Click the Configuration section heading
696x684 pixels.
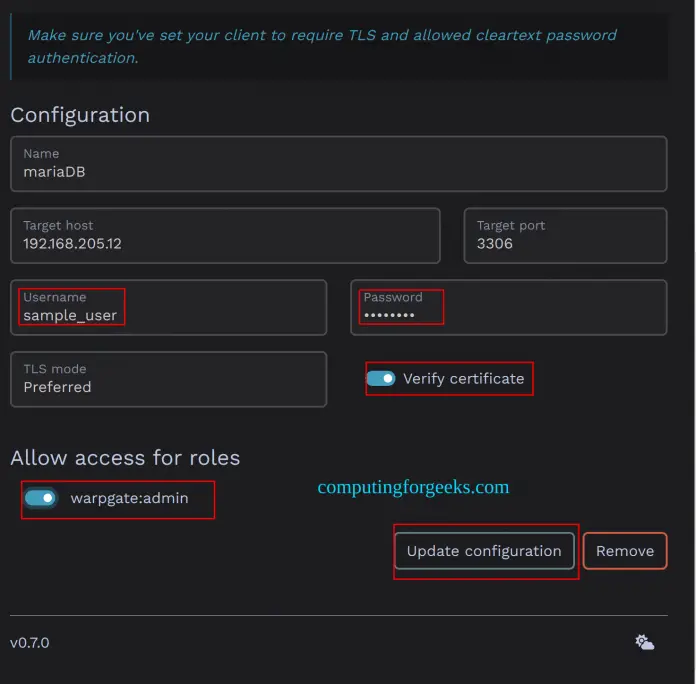pos(80,115)
